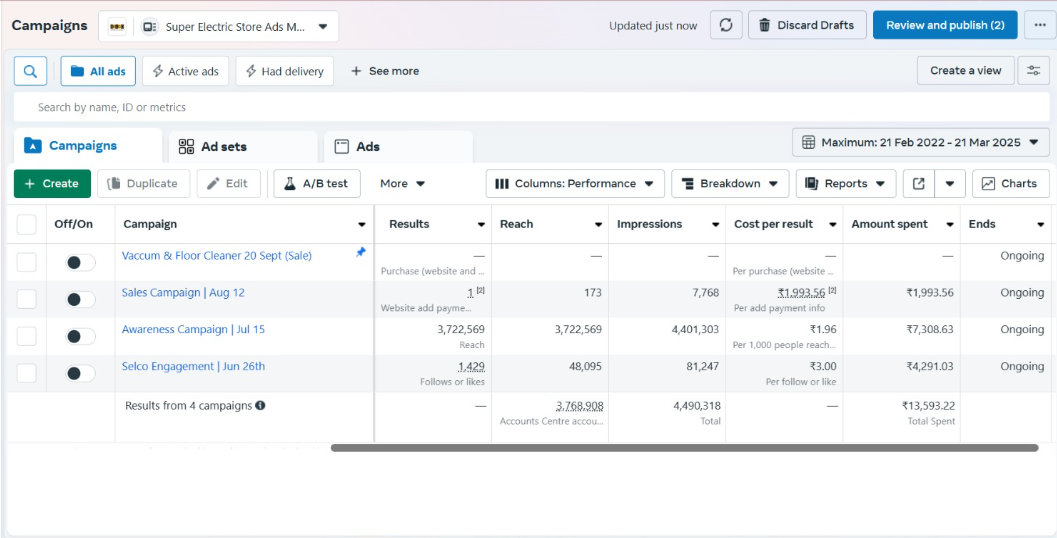Expand the Columns: Performance dropdown
1057x538 pixels.
coord(575,184)
